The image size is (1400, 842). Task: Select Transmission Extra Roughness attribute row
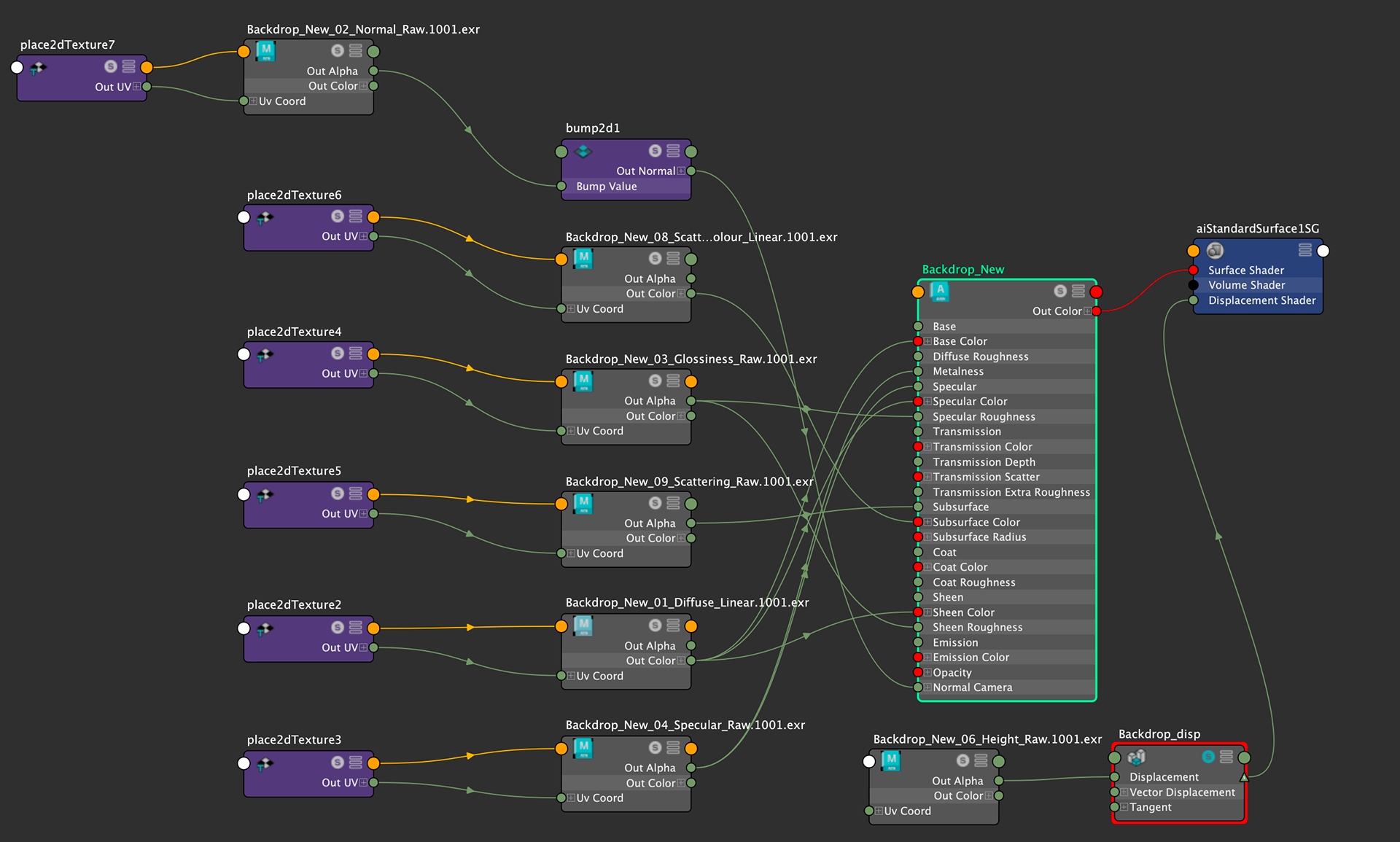tap(1007, 492)
